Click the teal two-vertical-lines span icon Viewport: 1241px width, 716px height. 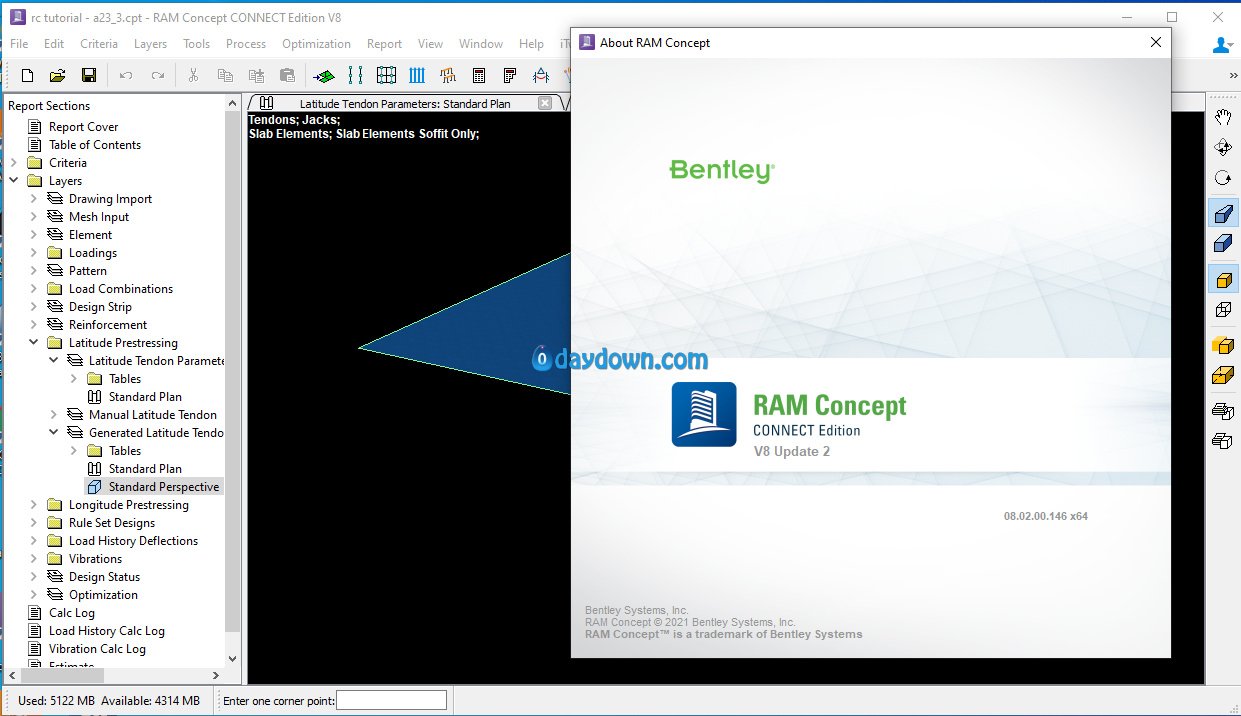(x=355, y=75)
